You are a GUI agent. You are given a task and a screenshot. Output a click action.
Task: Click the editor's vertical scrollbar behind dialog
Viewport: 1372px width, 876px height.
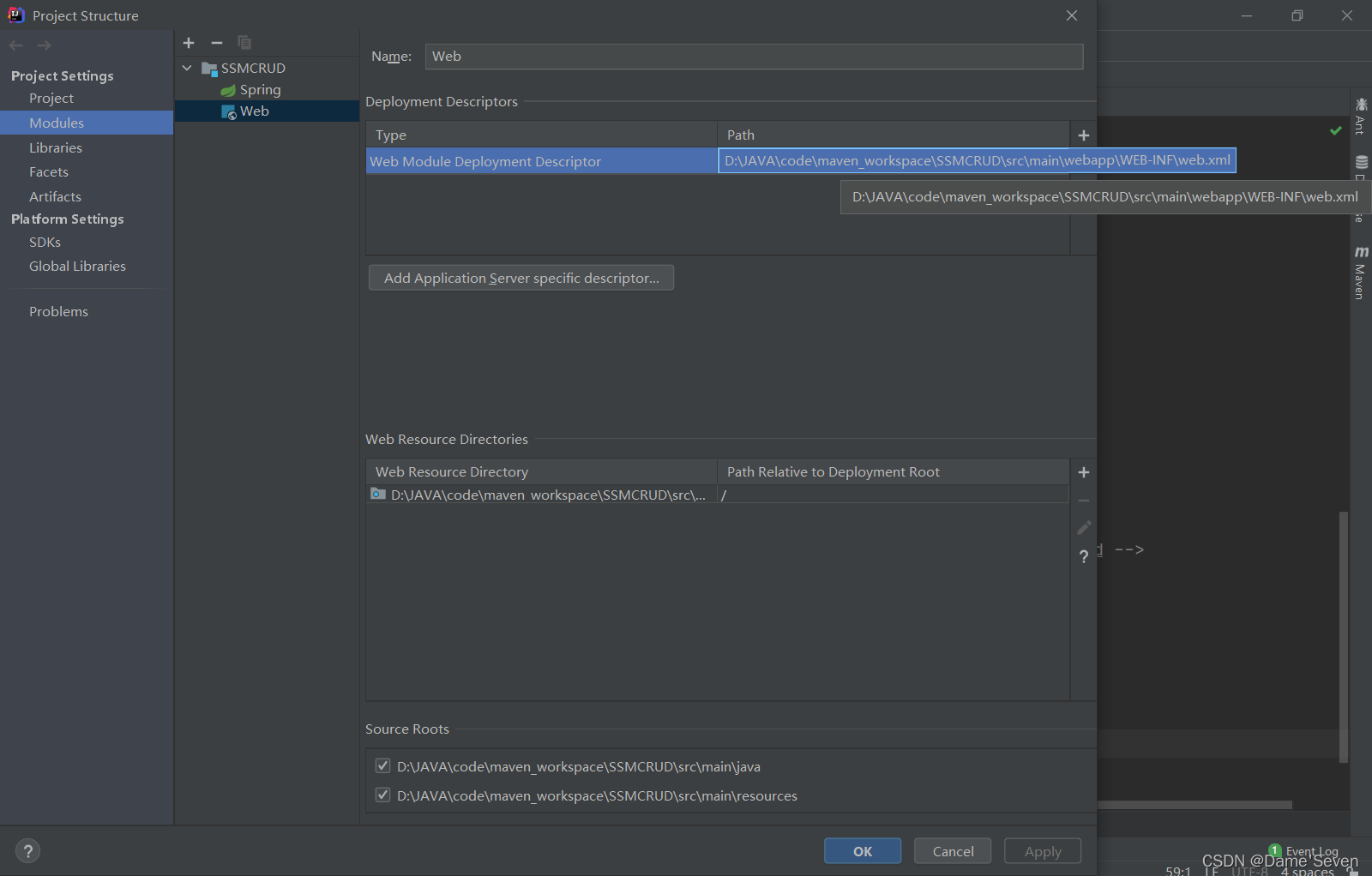(1344, 637)
